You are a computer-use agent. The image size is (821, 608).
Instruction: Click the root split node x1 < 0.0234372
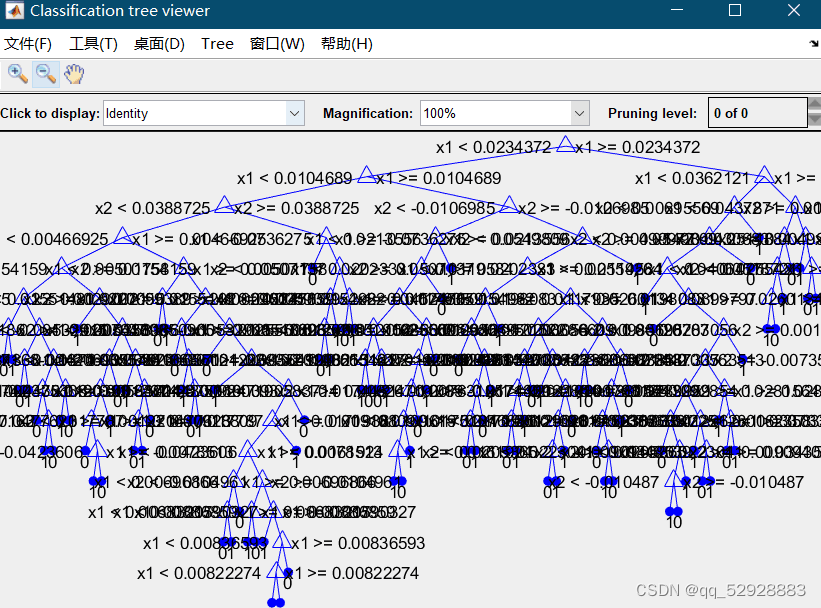565,146
